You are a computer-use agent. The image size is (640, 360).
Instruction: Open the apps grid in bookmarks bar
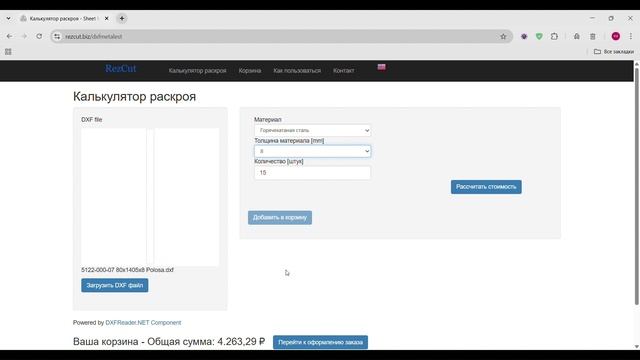coord(8,52)
